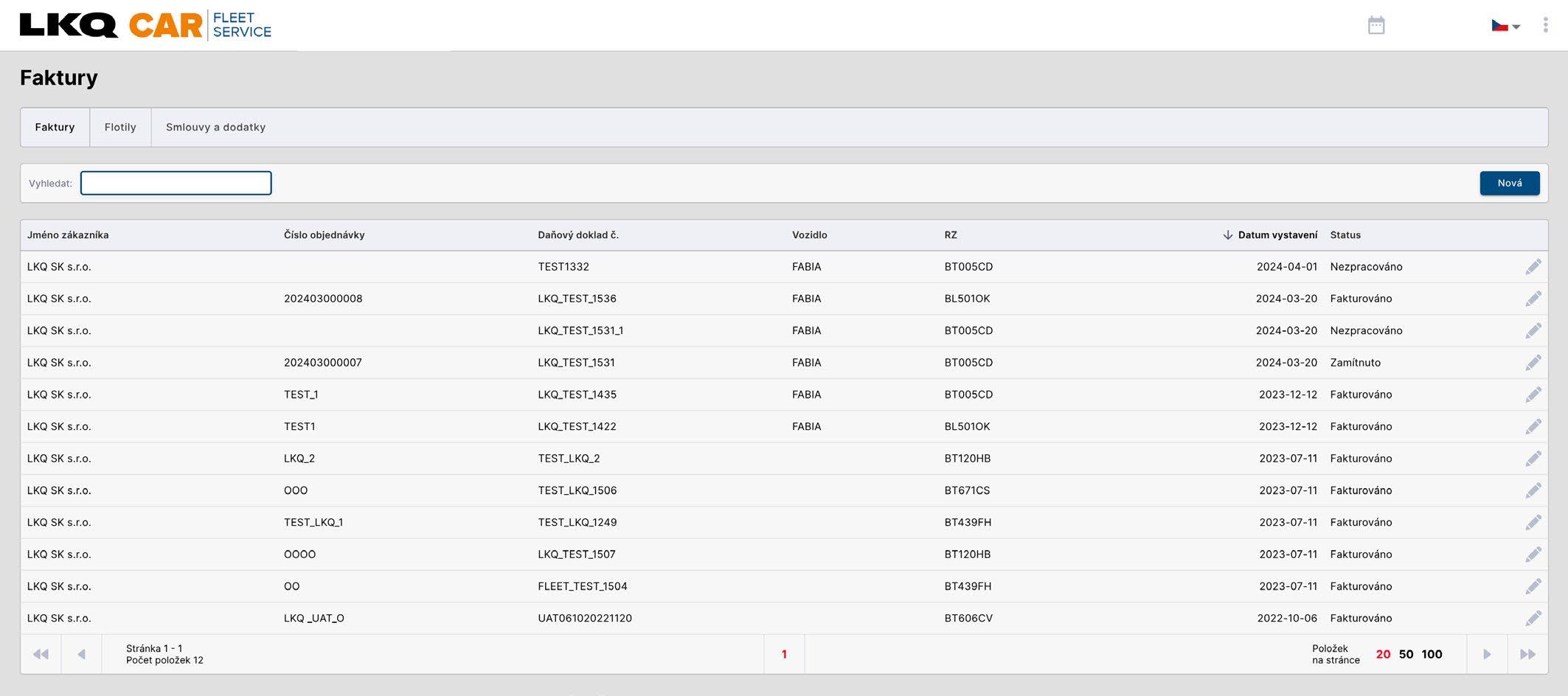Click the LKQ _UAT_O order cell

(x=314, y=618)
